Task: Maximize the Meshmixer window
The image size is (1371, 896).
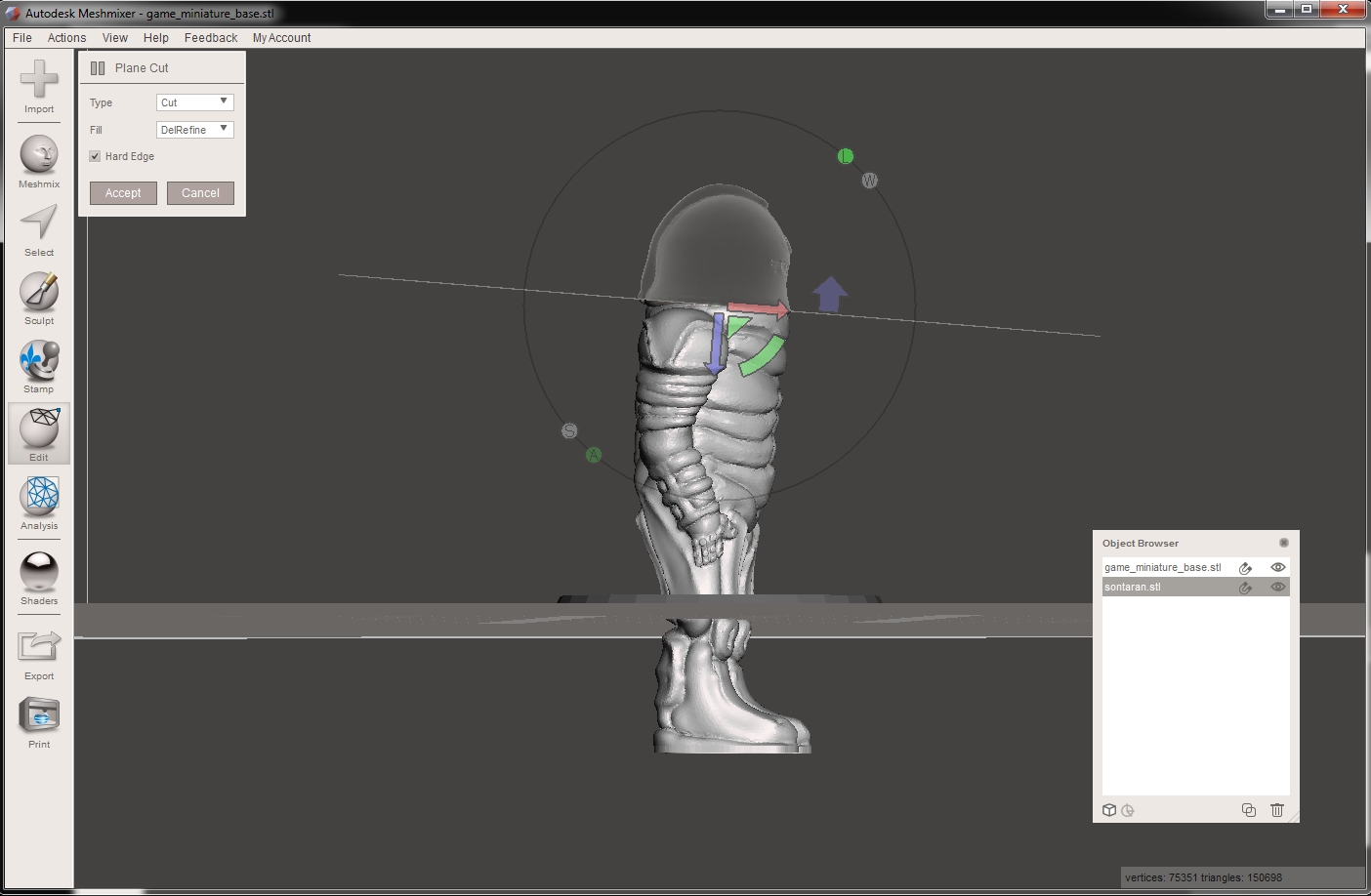Action: pos(1307,10)
